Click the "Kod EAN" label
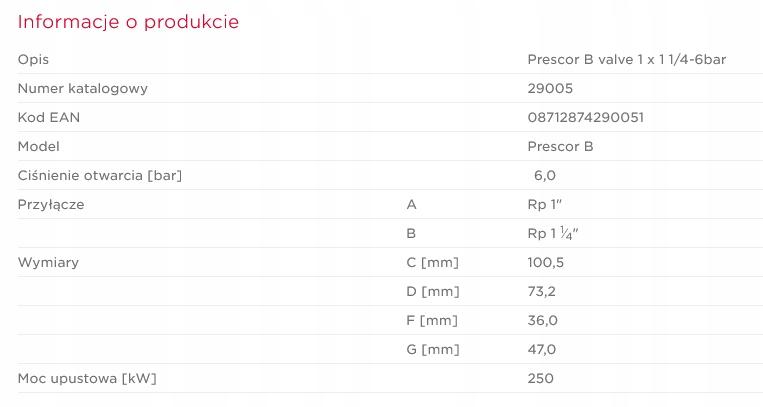The height and width of the screenshot is (407, 763). (x=49, y=117)
